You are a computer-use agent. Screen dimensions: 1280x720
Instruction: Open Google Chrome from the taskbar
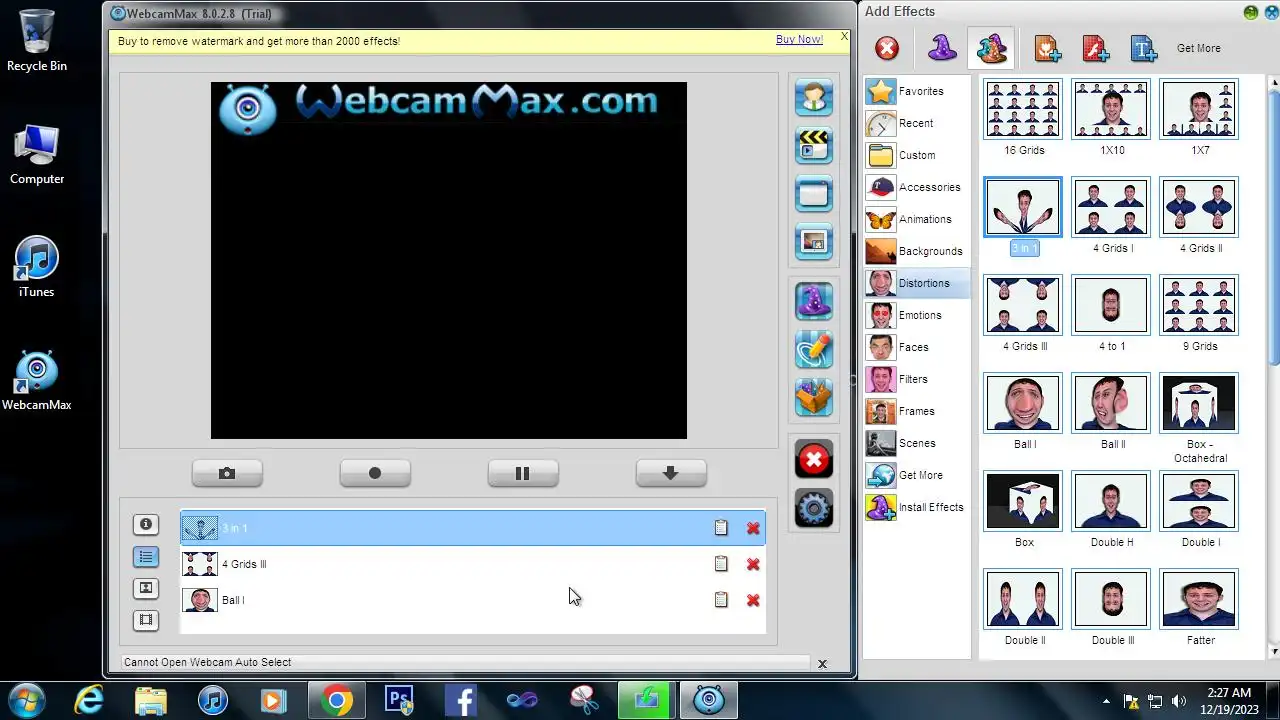point(336,700)
